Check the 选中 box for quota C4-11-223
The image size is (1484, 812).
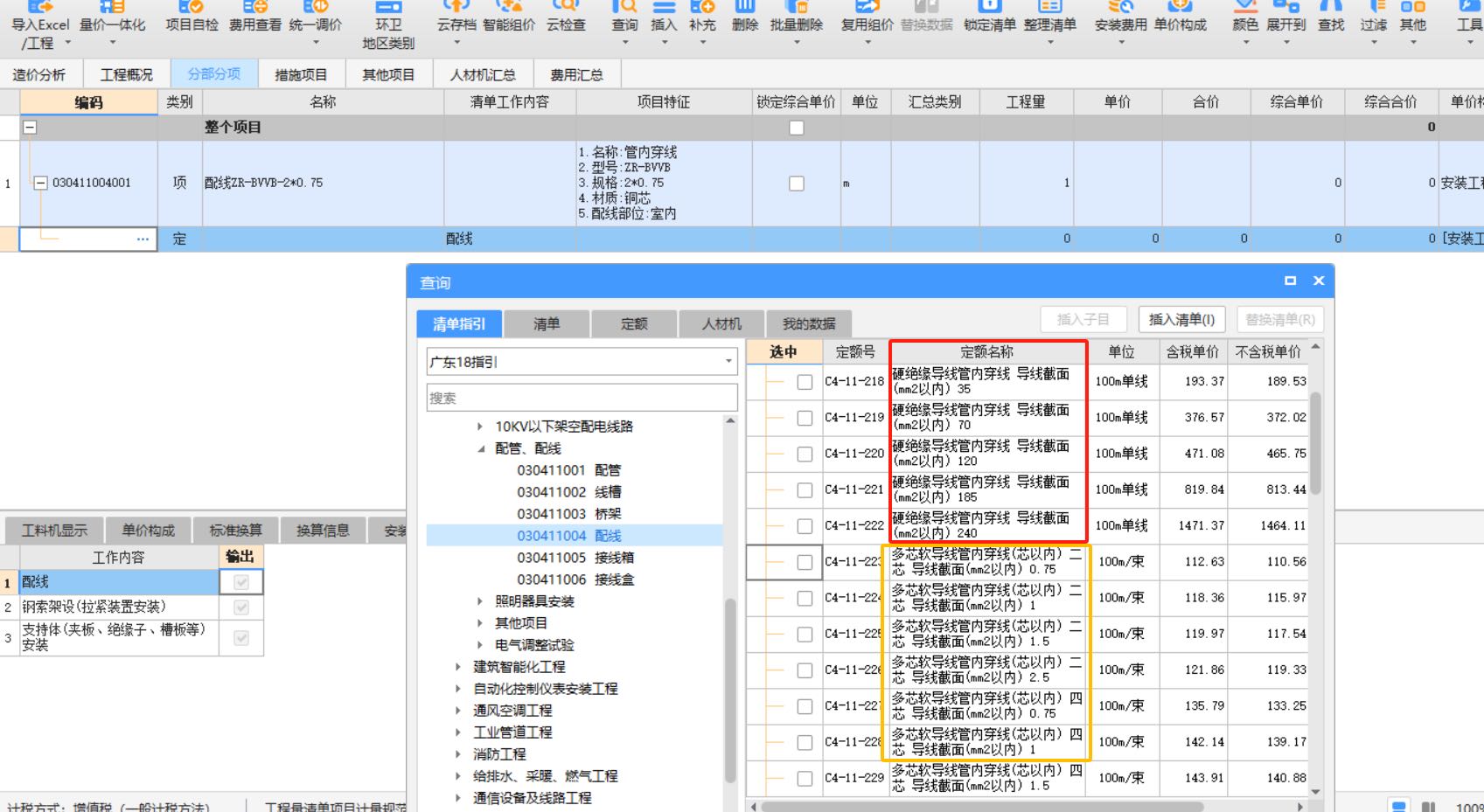pos(805,562)
